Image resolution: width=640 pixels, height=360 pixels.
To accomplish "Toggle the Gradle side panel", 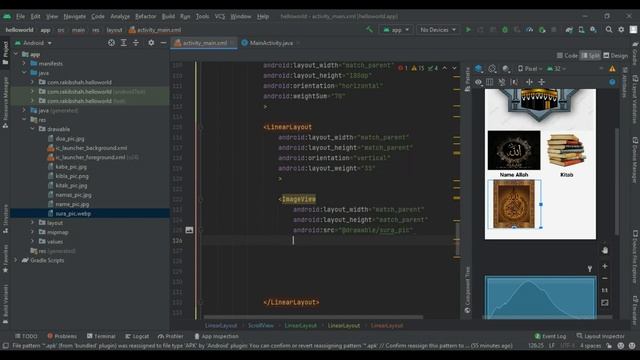I will [x=635, y=53].
